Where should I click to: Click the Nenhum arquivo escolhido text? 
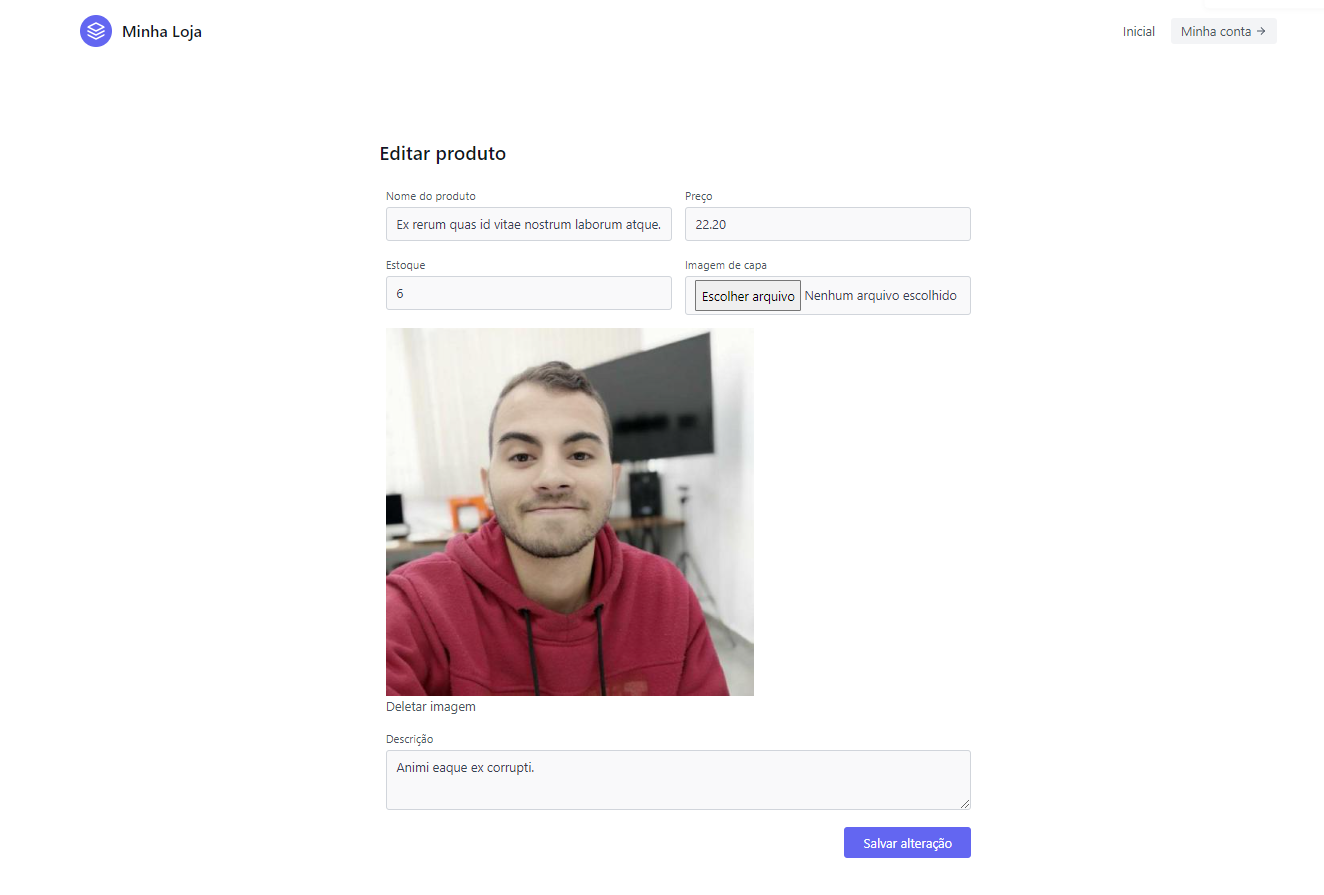coord(881,296)
